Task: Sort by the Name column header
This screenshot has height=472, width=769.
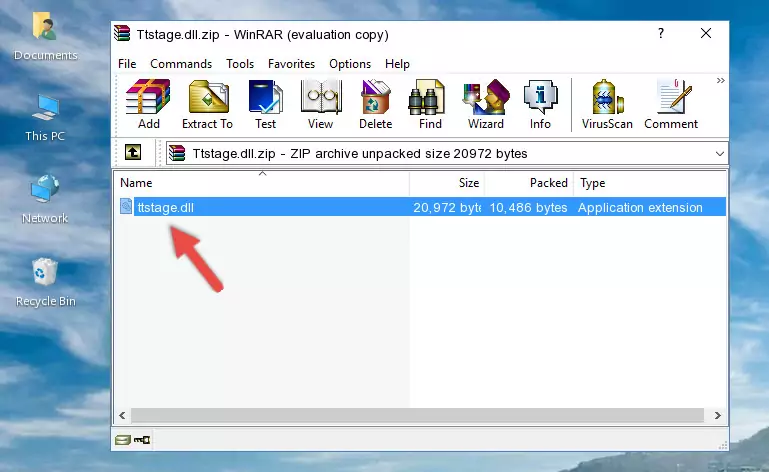Action: pyautogui.click(x=262, y=183)
